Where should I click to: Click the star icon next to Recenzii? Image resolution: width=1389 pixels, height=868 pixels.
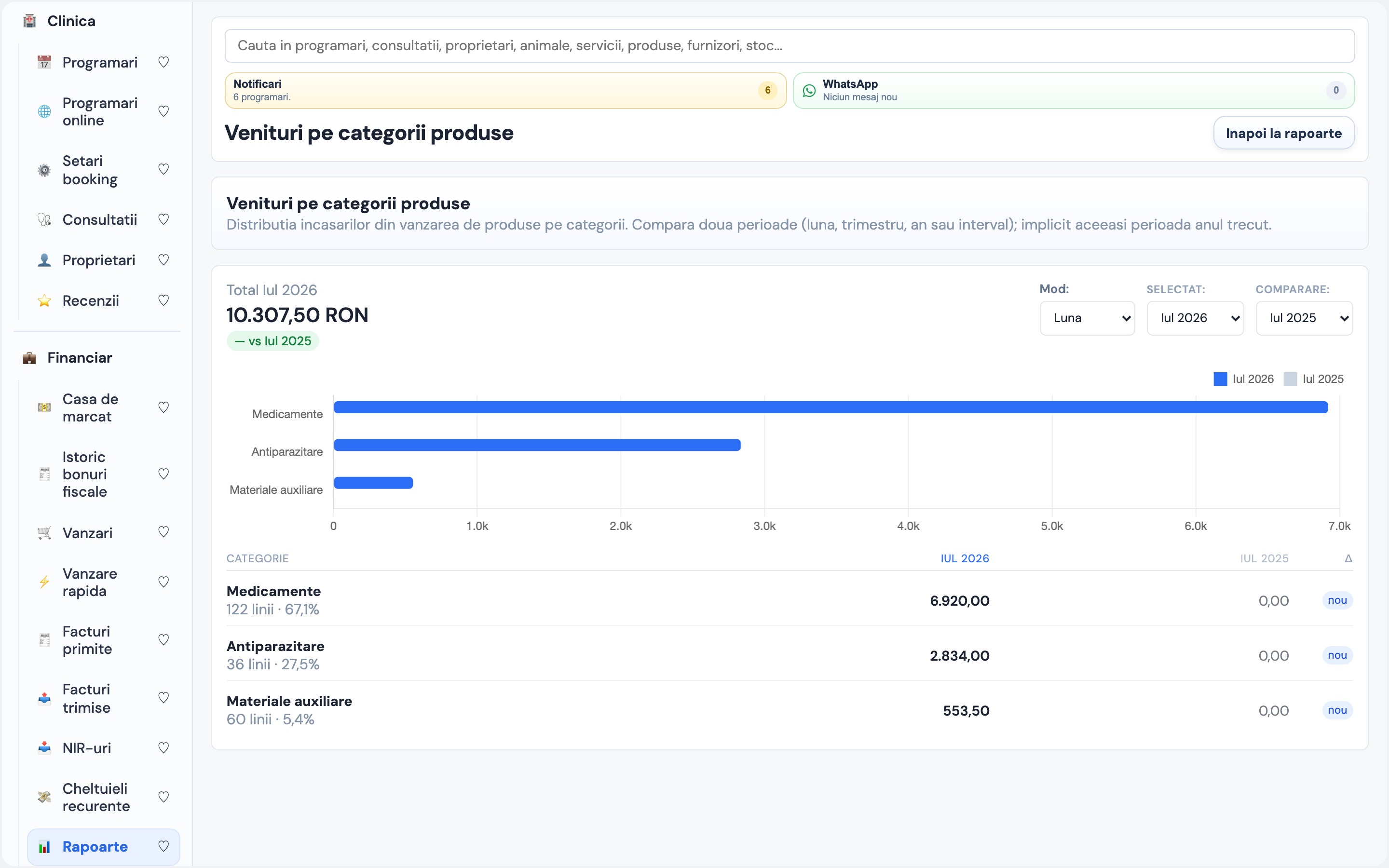[x=44, y=301]
